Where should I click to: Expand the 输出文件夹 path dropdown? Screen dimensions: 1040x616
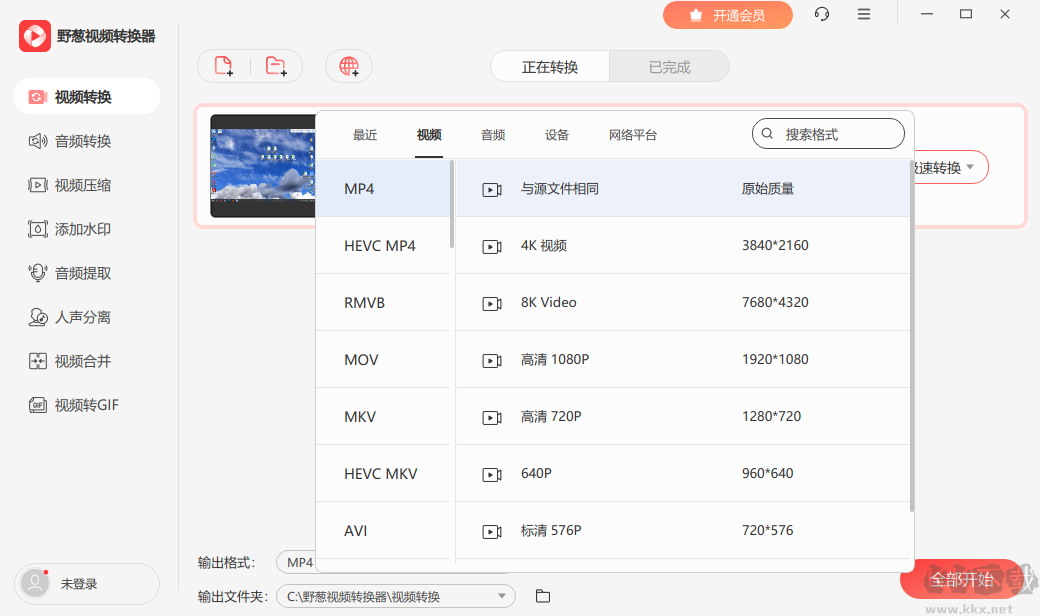[505, 595]
